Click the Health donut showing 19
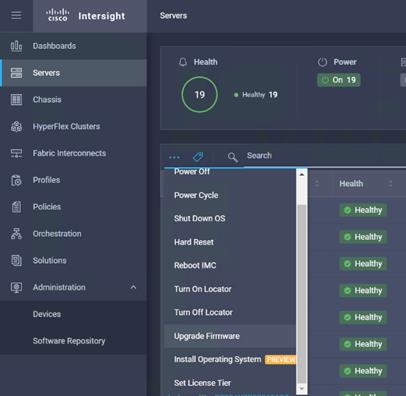This screenshot has height=396, width=406. point(199,95)
